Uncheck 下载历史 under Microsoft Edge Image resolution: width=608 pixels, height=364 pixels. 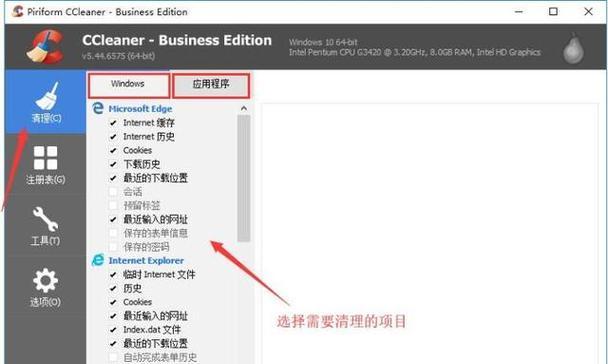(113, 164)
